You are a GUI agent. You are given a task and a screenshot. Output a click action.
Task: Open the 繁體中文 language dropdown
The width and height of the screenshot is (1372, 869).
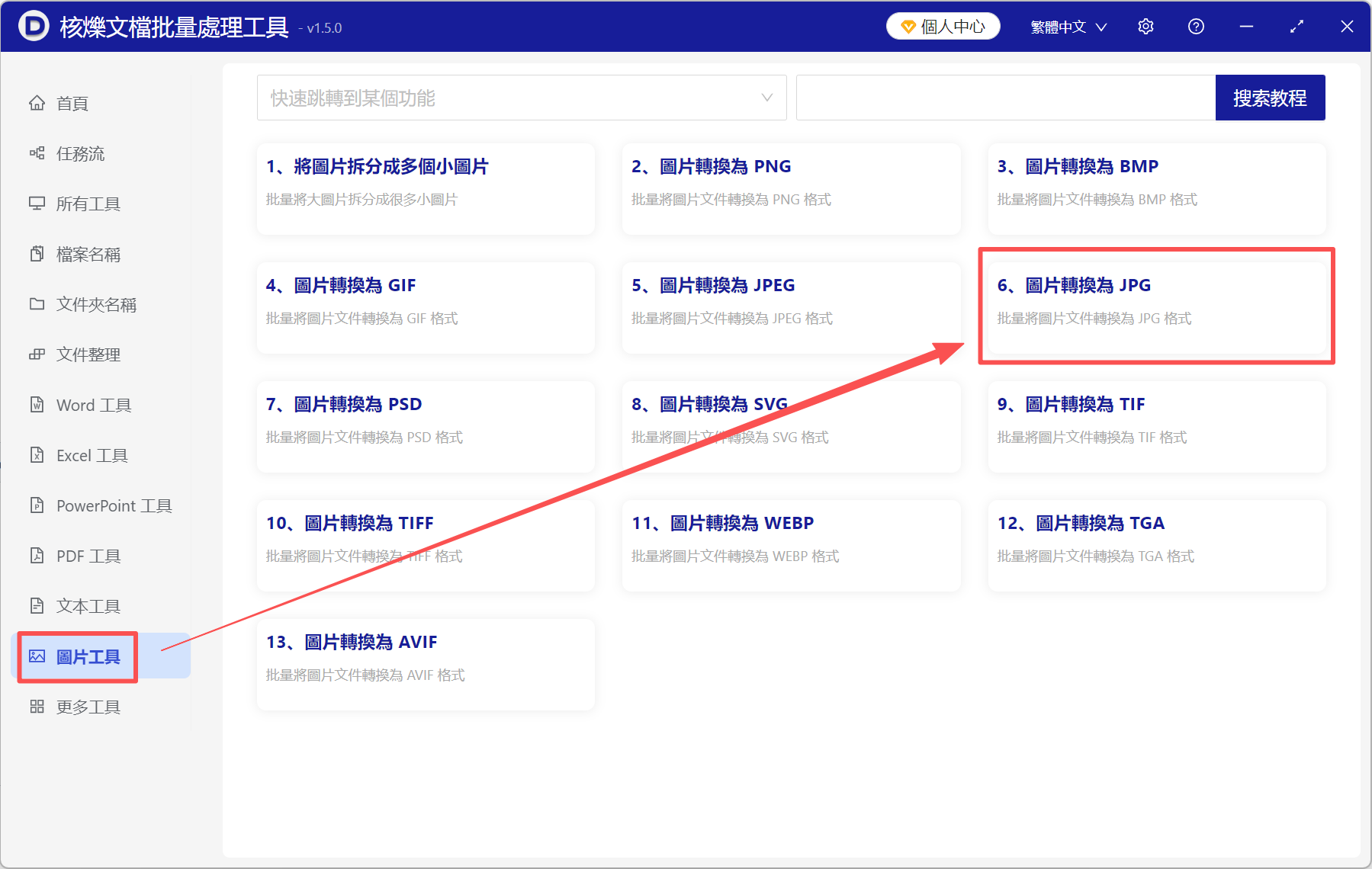pyautogui.click(x=1059, y=25)
